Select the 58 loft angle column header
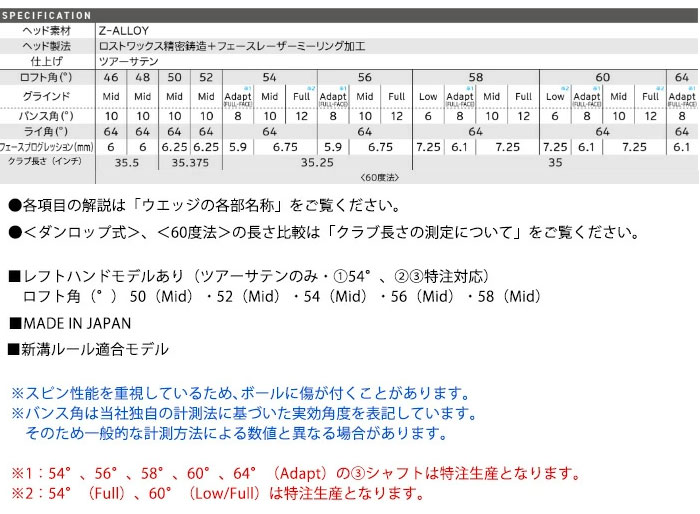The image size is (700, 514). click(x=475, y=78)
